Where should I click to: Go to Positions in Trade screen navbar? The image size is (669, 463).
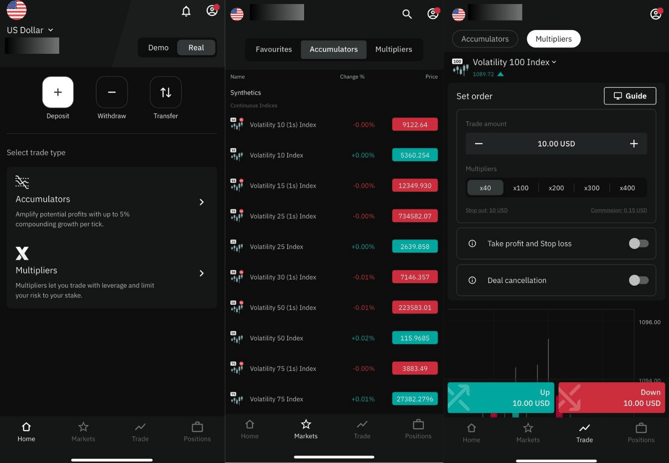click(641, 432)
